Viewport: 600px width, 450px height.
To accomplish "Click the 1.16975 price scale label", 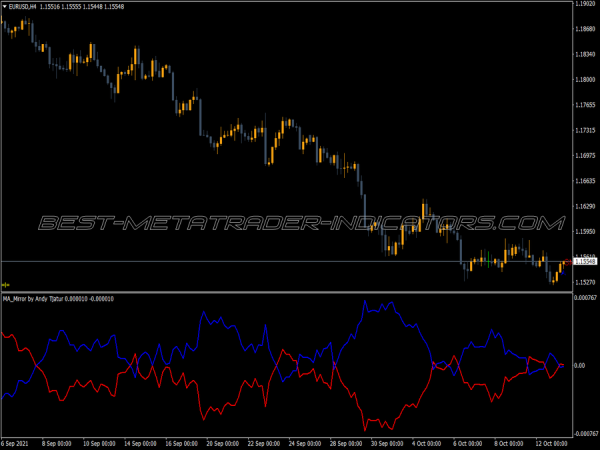I will click(585, 156).
